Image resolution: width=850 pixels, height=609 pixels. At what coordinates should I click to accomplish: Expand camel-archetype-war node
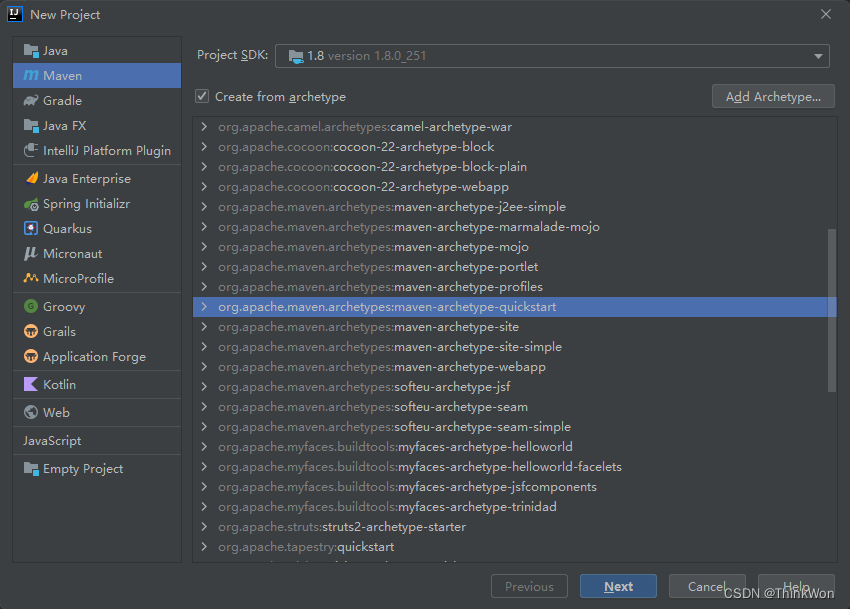point(204,127)
